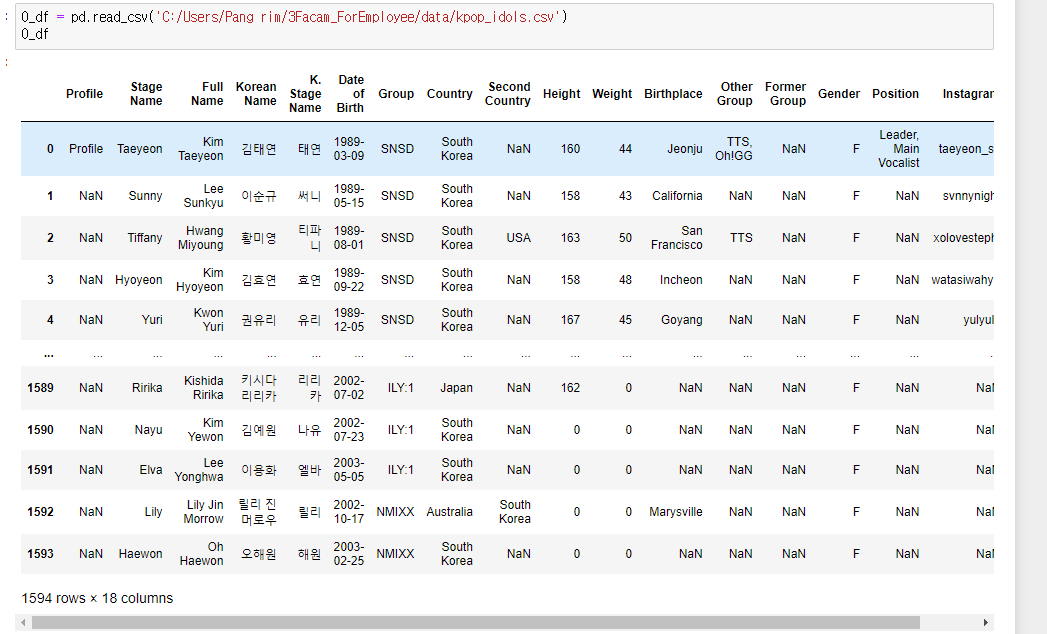Screen dimensions: 1047x634
Task: Click the row index '1593'
Action: (40, 554)
